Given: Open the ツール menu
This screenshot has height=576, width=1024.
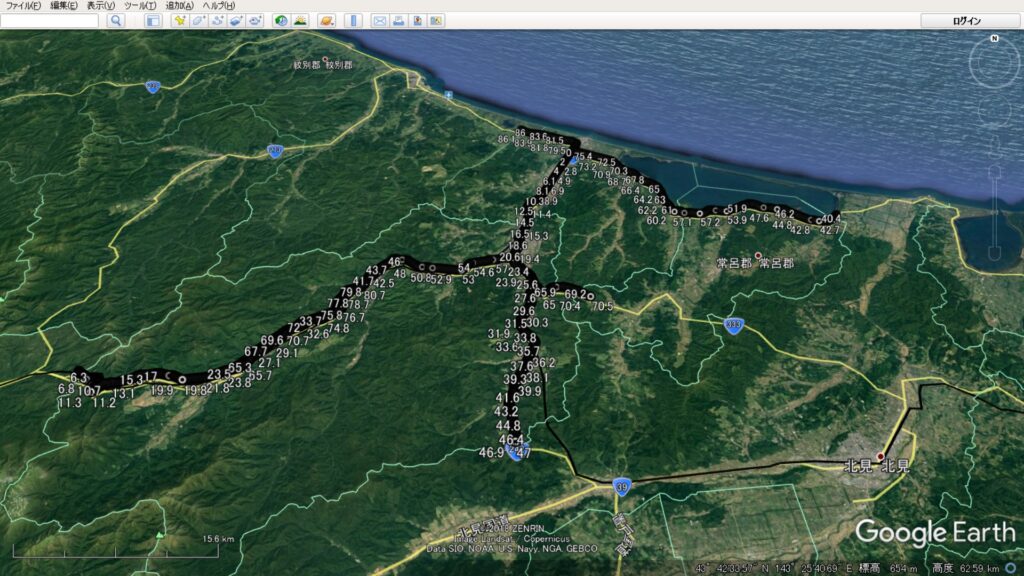Looking at the screenshot, I should pos(140,6).
